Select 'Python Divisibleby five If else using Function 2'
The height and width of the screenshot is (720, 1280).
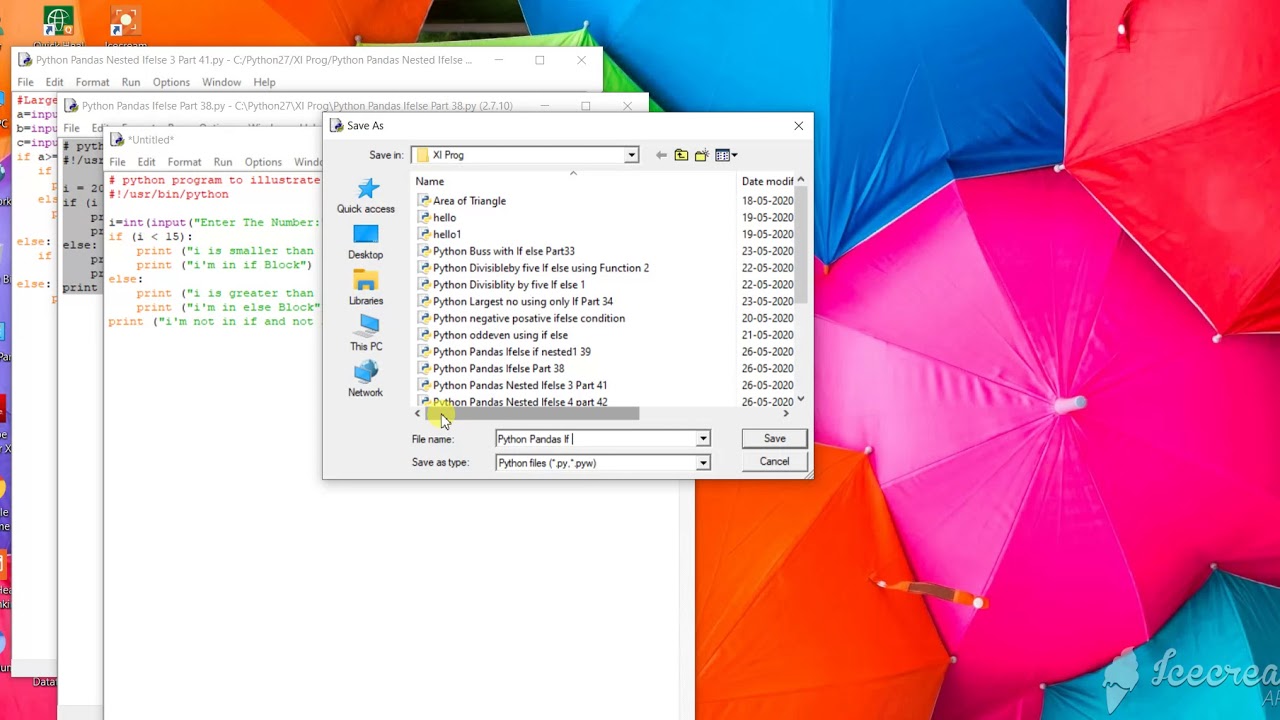point(541,268)
